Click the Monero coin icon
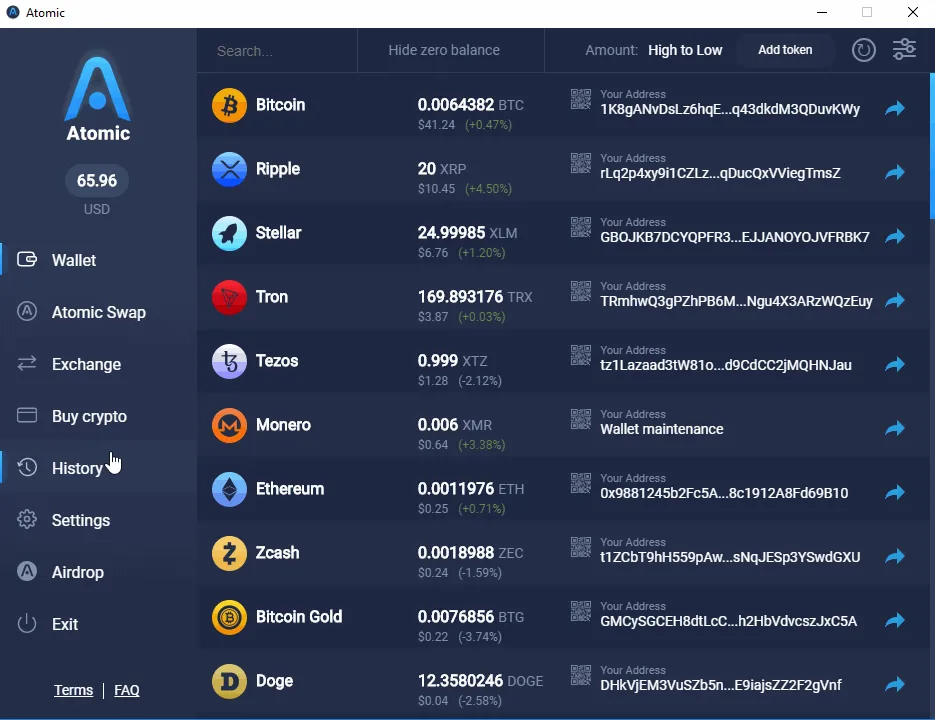Screen dimensions: 935x720 (229, 425)
